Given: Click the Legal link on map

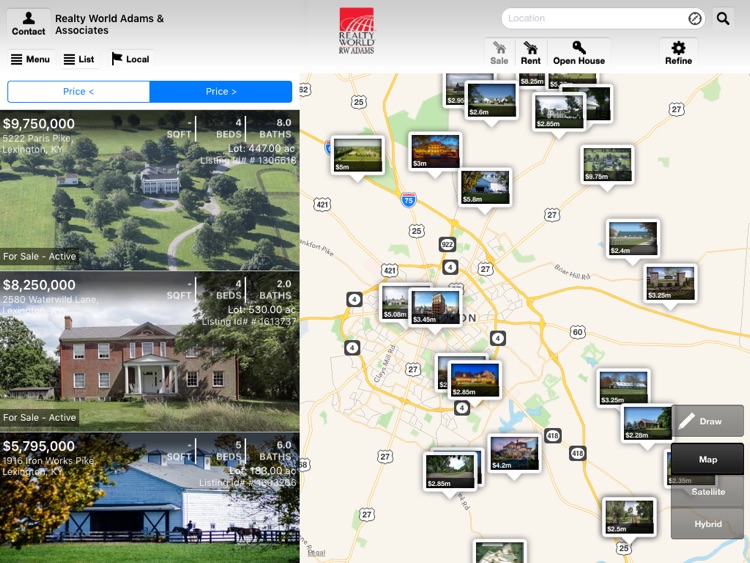Looking at the screenshot, I should (316, 553).
